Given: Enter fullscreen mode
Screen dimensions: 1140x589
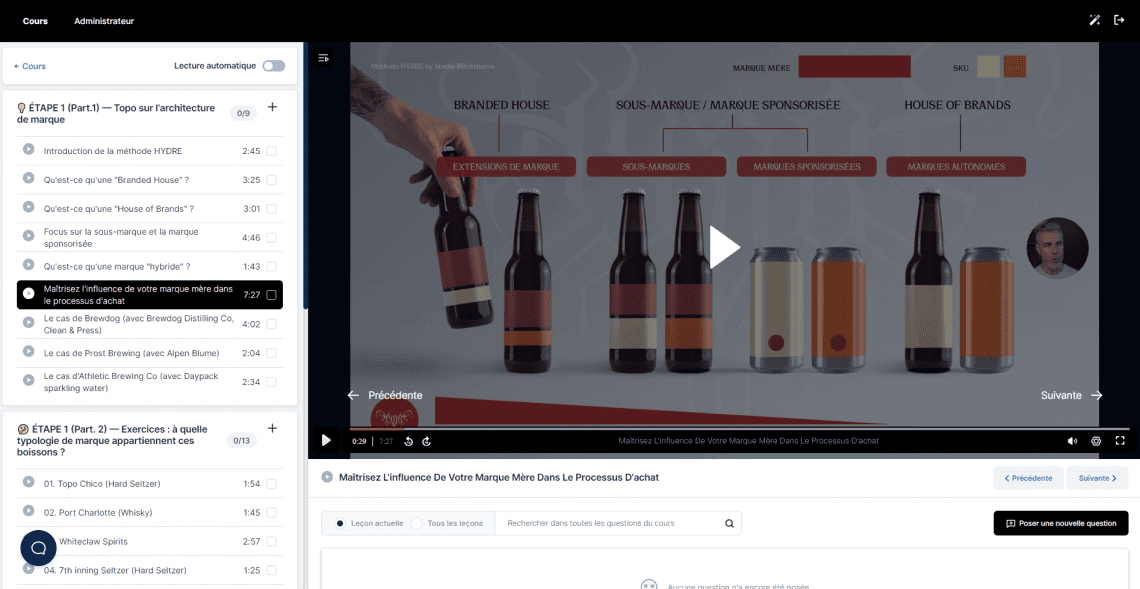Looking at the screenshot, I should click(1120, 441).
